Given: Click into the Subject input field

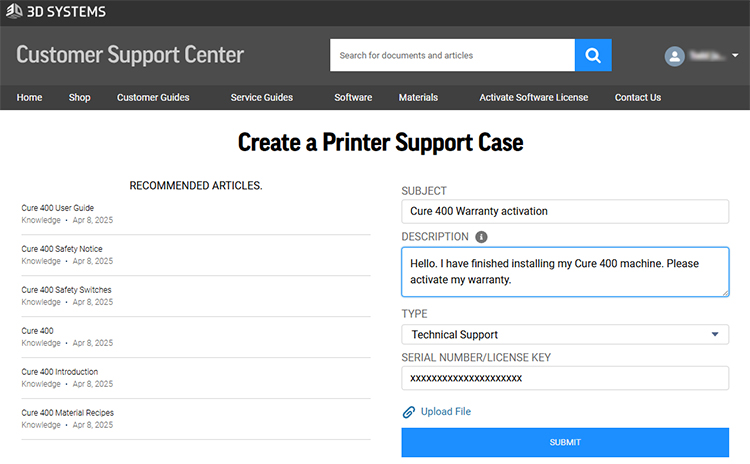Looking at the screenshot, I should tap(564, 211).
